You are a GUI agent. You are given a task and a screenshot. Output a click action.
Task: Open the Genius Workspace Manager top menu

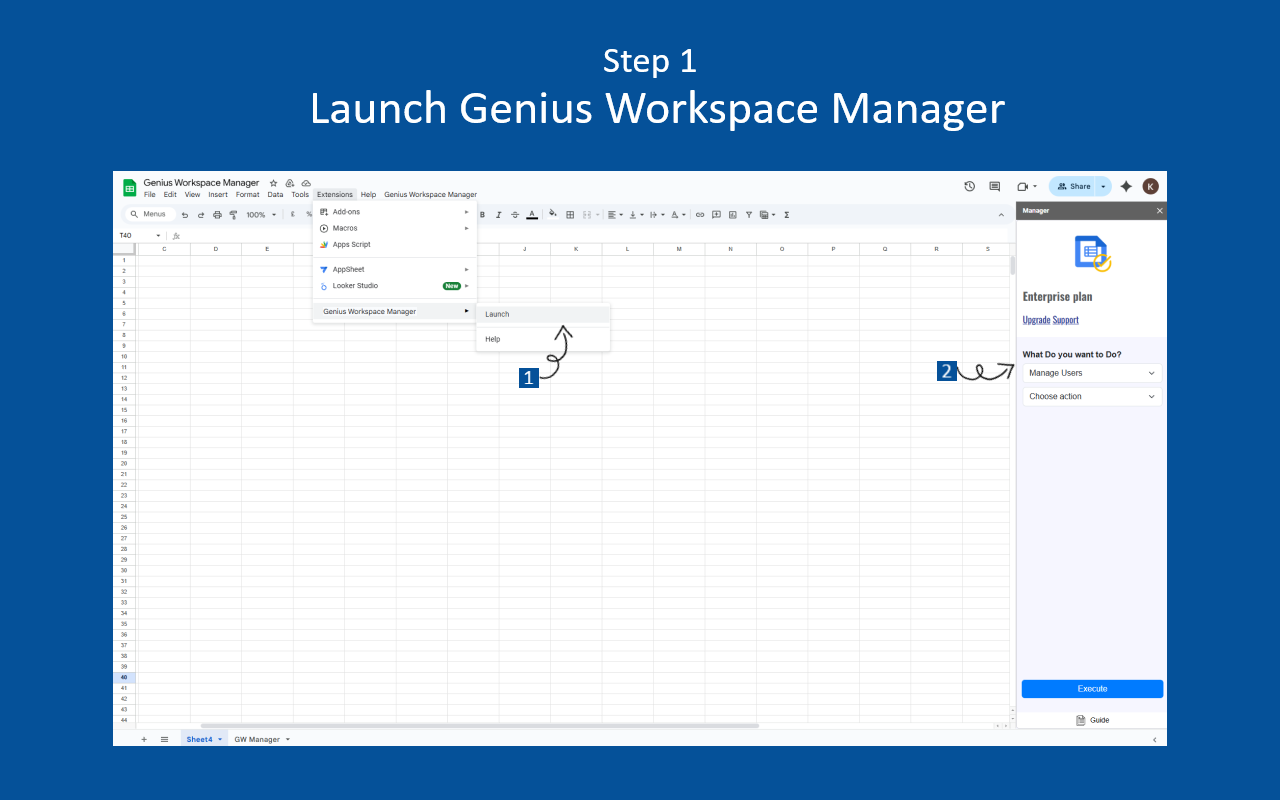coord(431,195)
